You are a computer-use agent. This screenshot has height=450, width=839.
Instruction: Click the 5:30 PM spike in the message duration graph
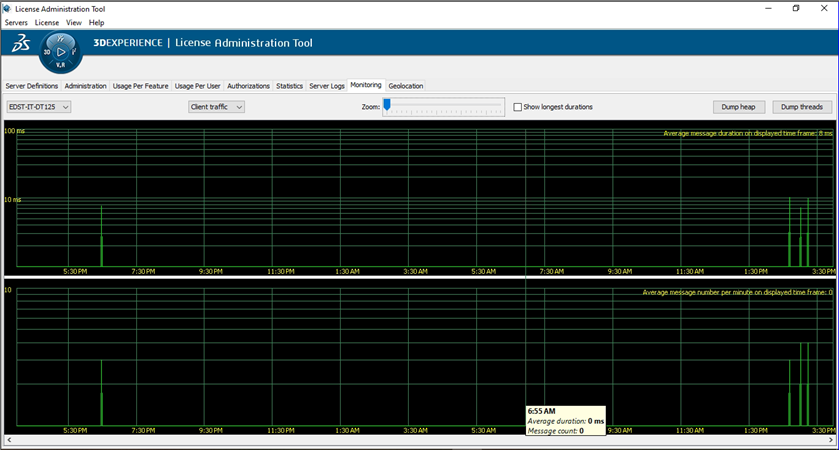(x=101, y=250)
